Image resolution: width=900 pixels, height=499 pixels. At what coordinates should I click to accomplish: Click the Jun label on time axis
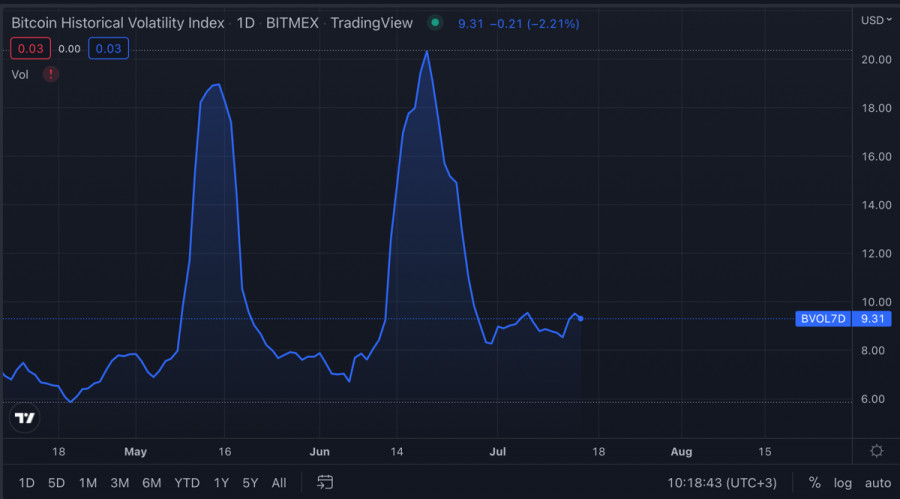click(320, 452)
